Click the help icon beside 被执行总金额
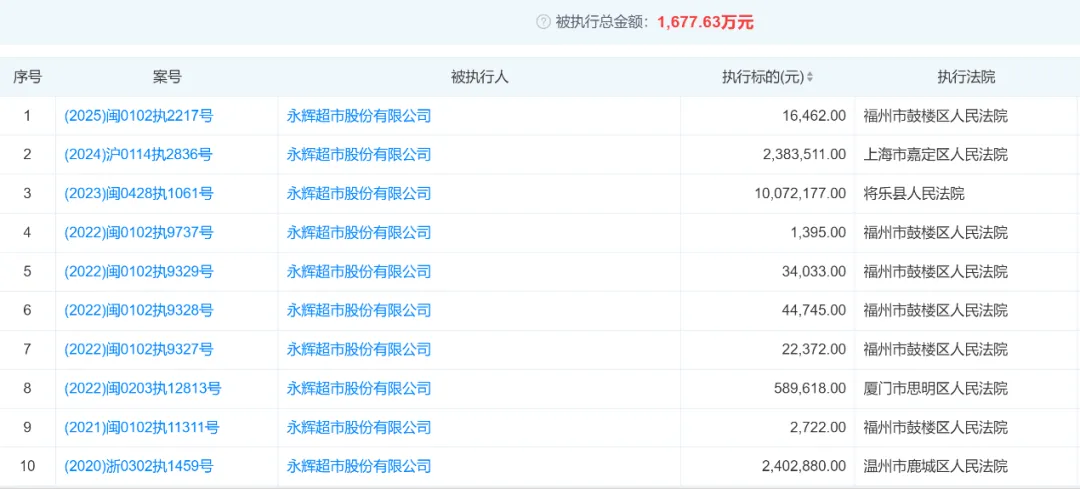The image size is (1080, 489). click(x=543, y=23)
